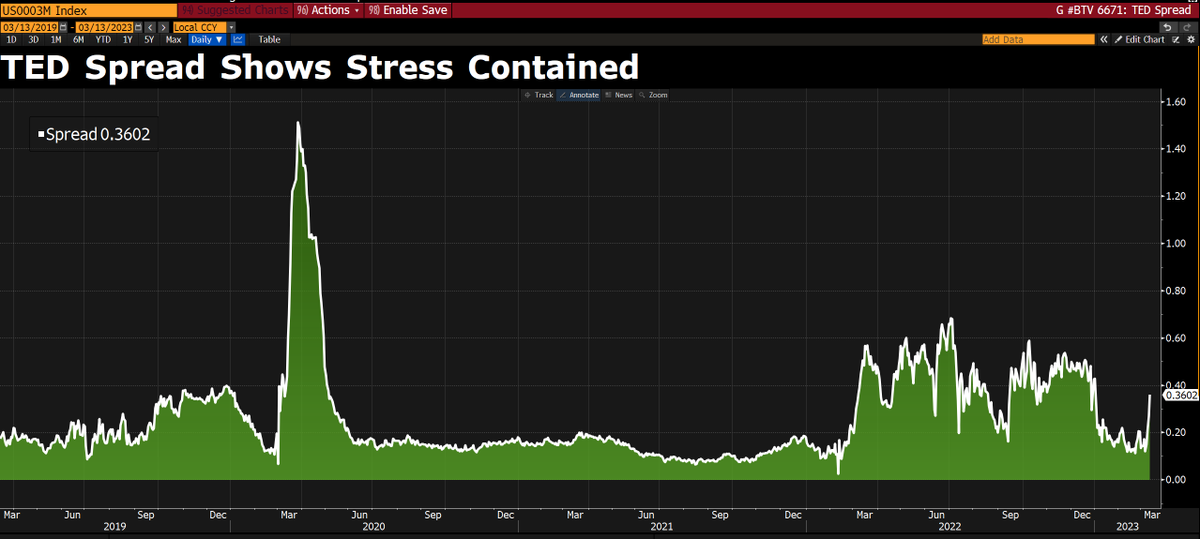Select the line chart type icon

[238, 40]
